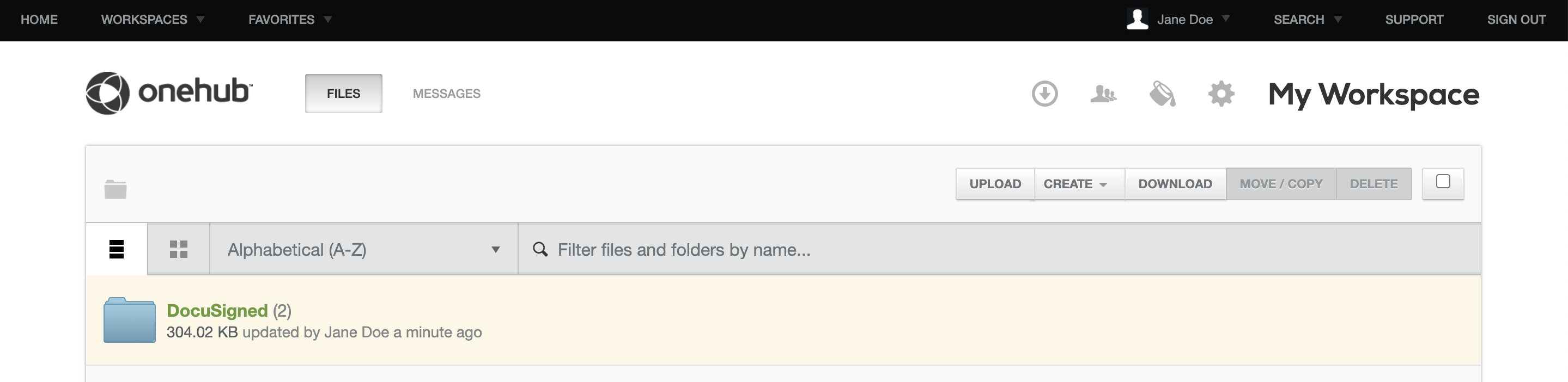Click the workspace download icon

(1044, 94)
